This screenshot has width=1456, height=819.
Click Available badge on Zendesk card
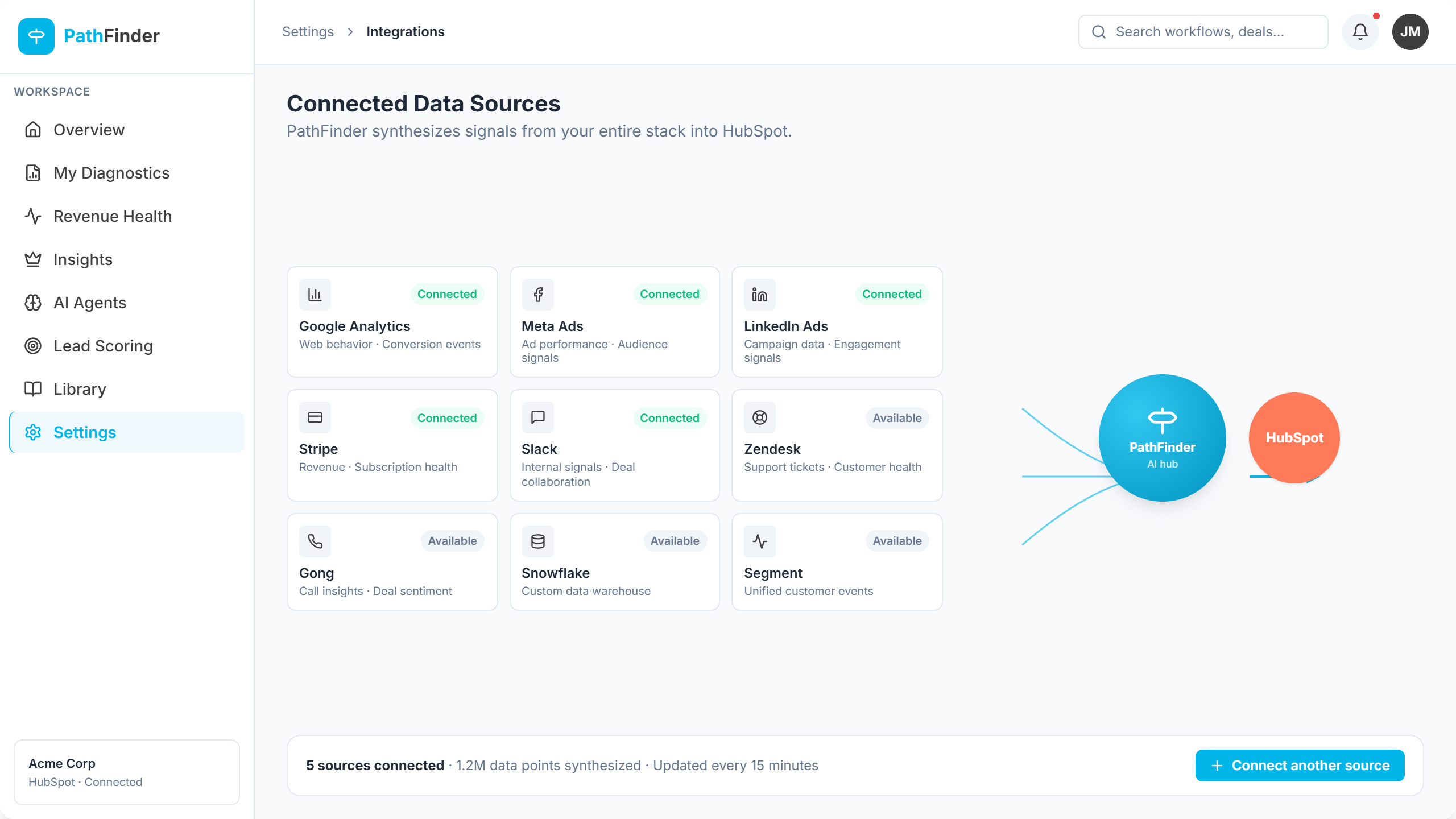(897, 418)
